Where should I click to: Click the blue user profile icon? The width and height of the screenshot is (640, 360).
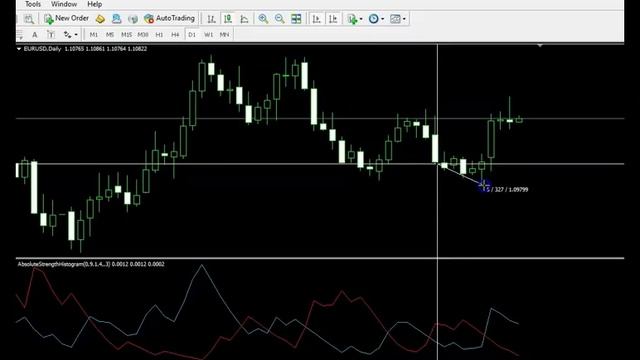116,19
